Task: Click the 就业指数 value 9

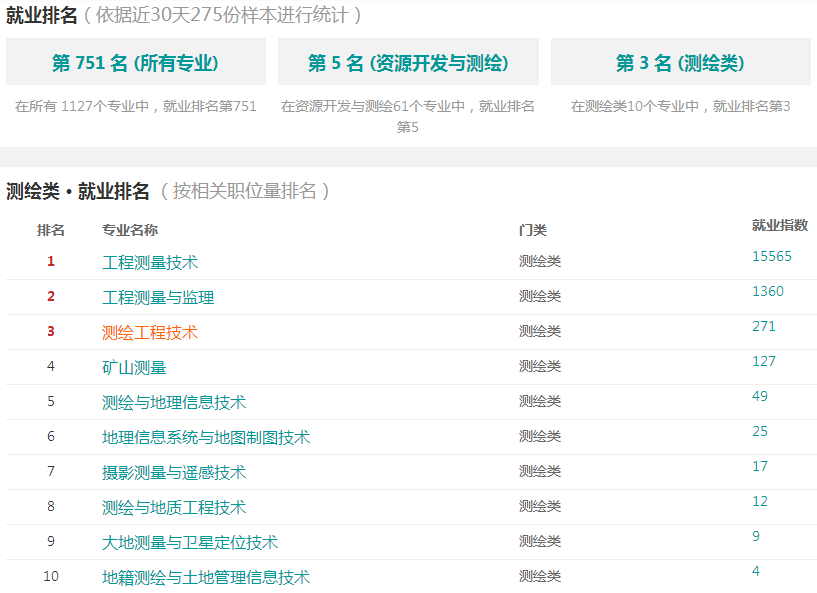Action: (756, 536)
